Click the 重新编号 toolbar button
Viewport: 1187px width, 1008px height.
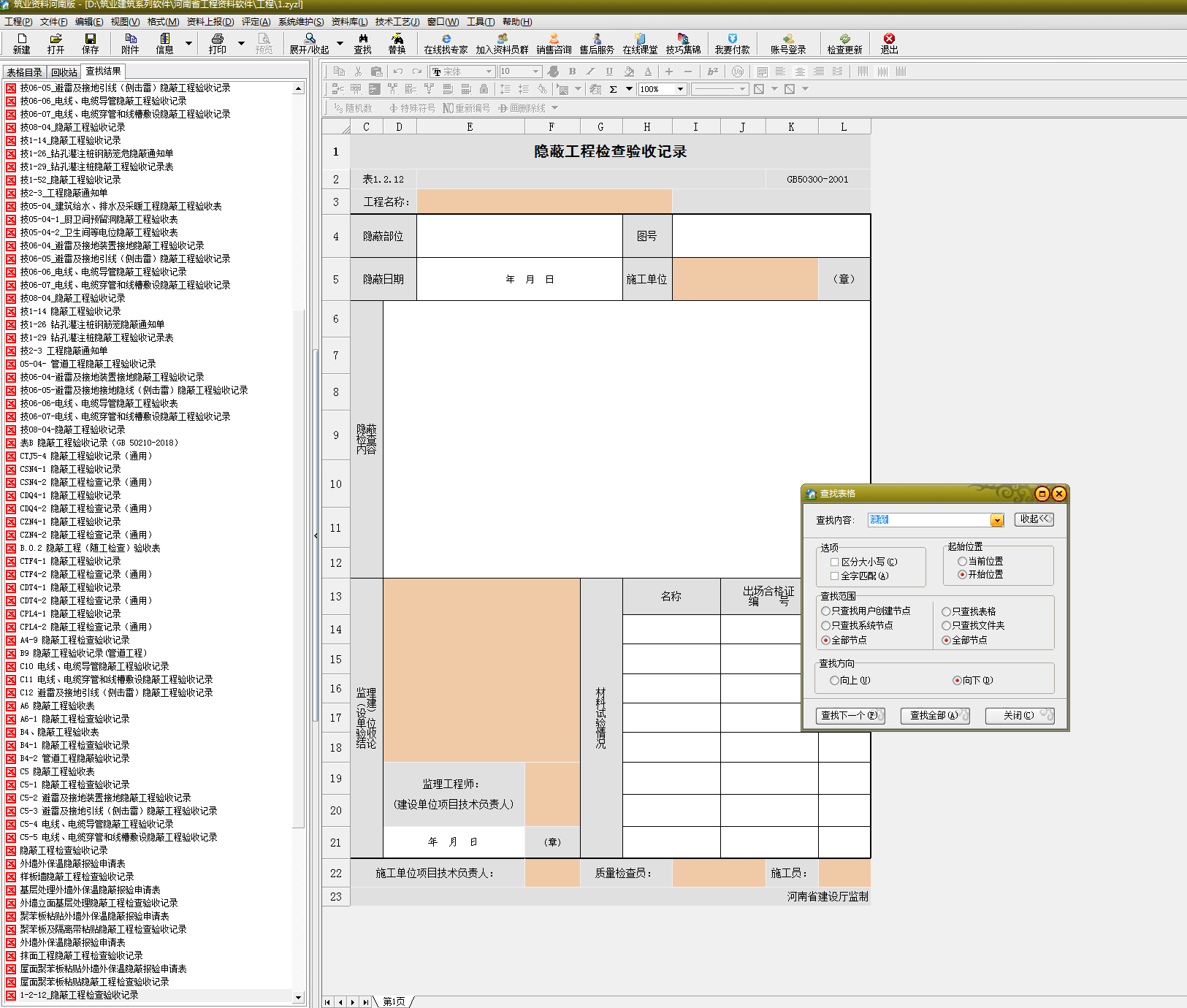(x=467, y=108)
